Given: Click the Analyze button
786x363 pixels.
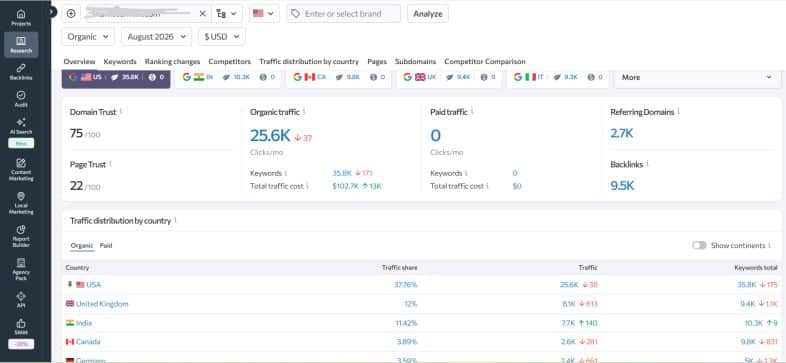Looking at the screenshot, I should pyautogui.click(x=428, y=14).
